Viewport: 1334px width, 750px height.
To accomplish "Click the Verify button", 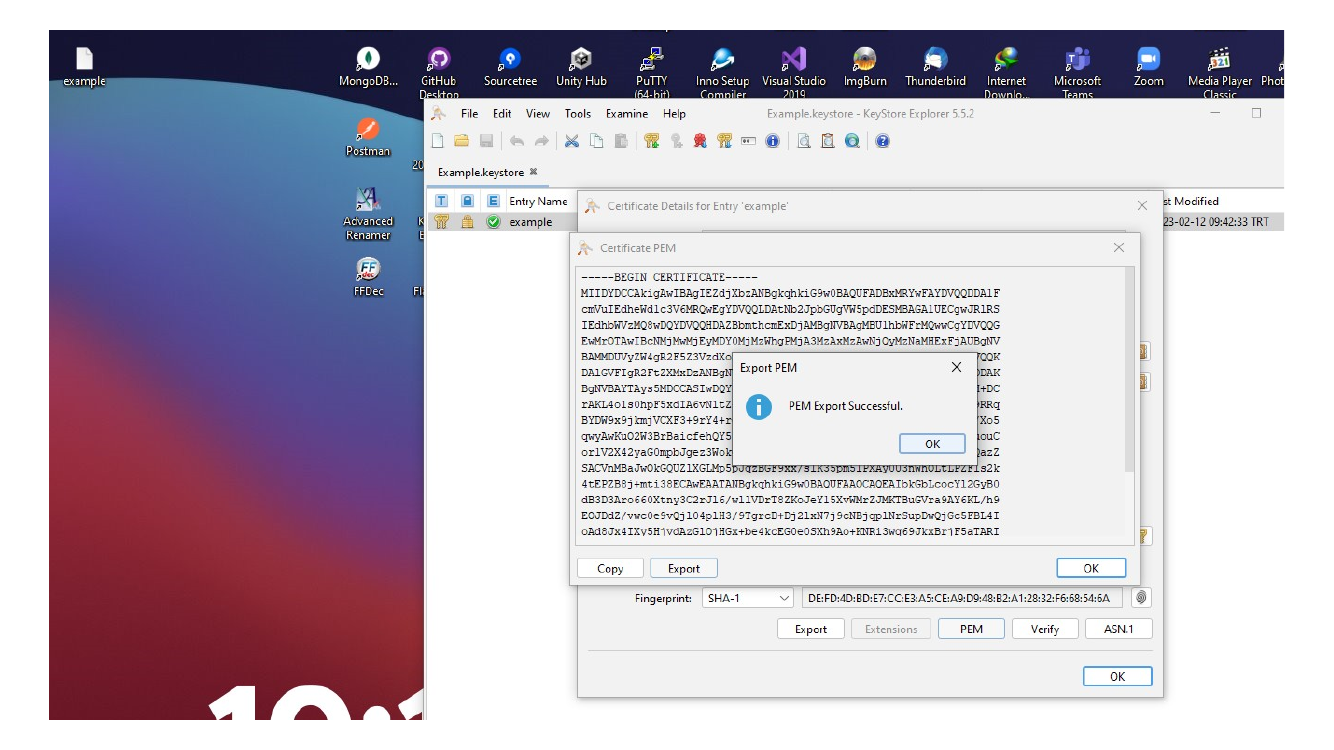I will point(1045,629).
